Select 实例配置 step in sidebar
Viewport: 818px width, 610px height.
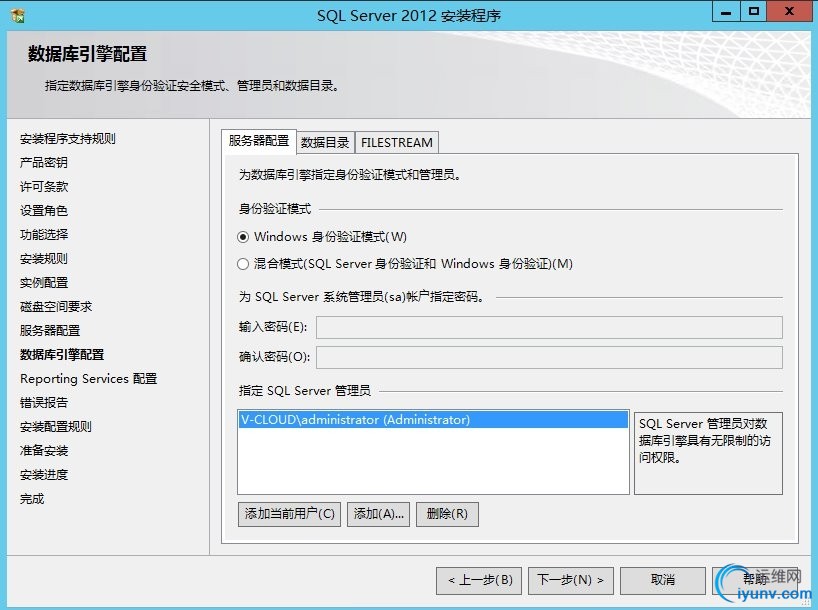(x=44, y=283)
